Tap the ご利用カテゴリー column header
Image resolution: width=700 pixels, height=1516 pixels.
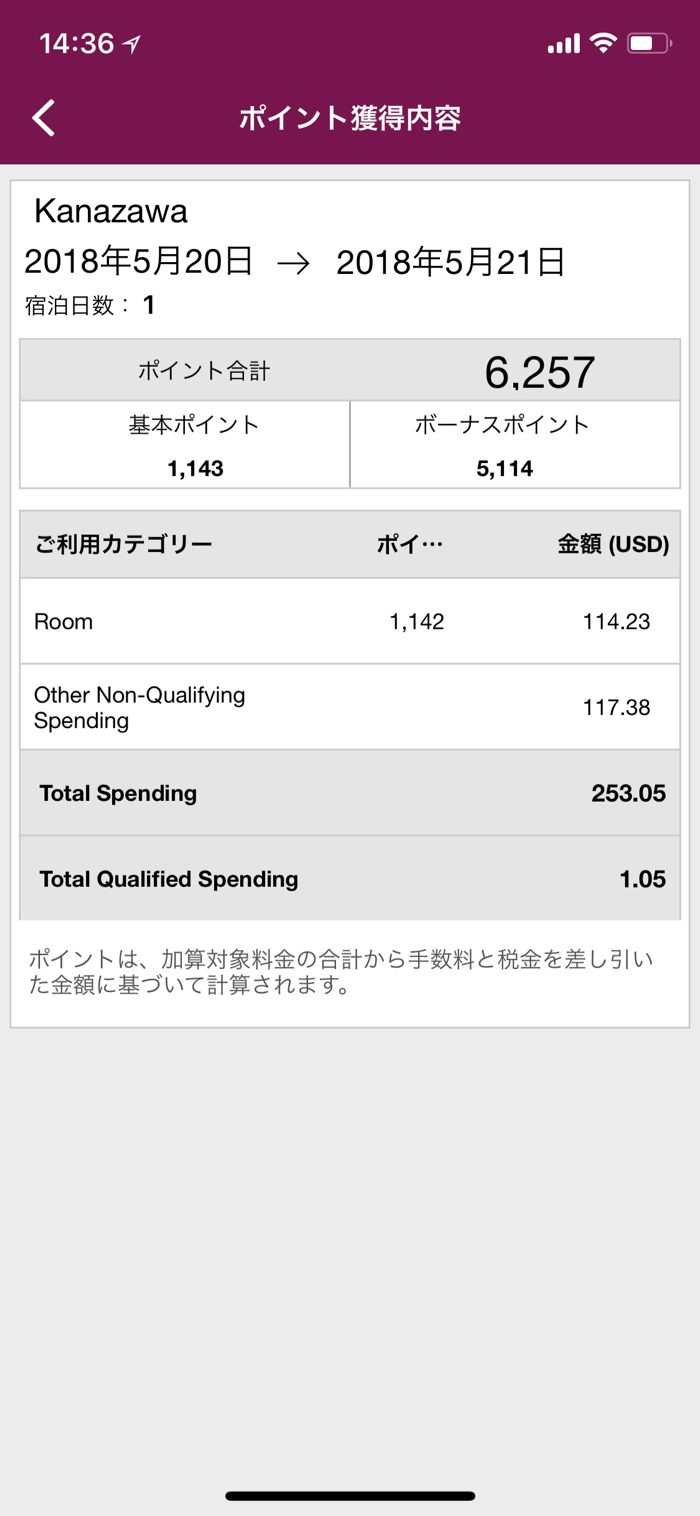click(123, 545)
